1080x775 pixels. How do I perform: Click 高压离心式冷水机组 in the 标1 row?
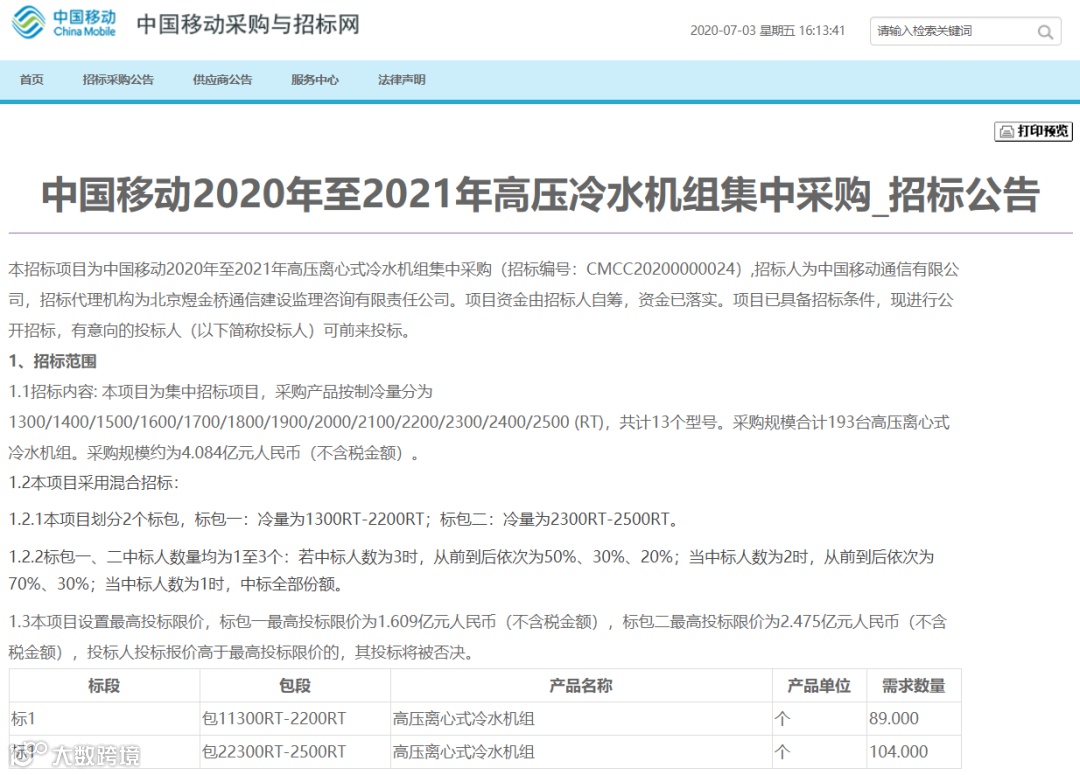tap(581, 719)
